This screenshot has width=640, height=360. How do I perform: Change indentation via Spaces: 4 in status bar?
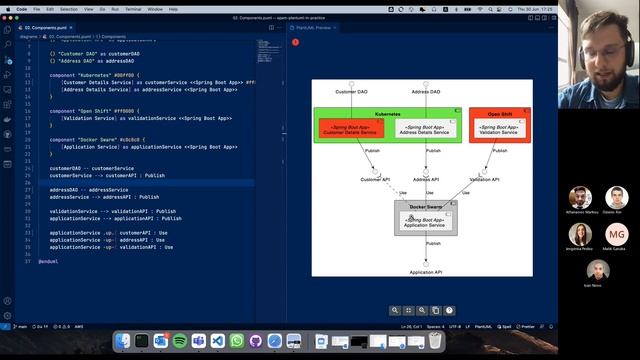click(435, 327)
